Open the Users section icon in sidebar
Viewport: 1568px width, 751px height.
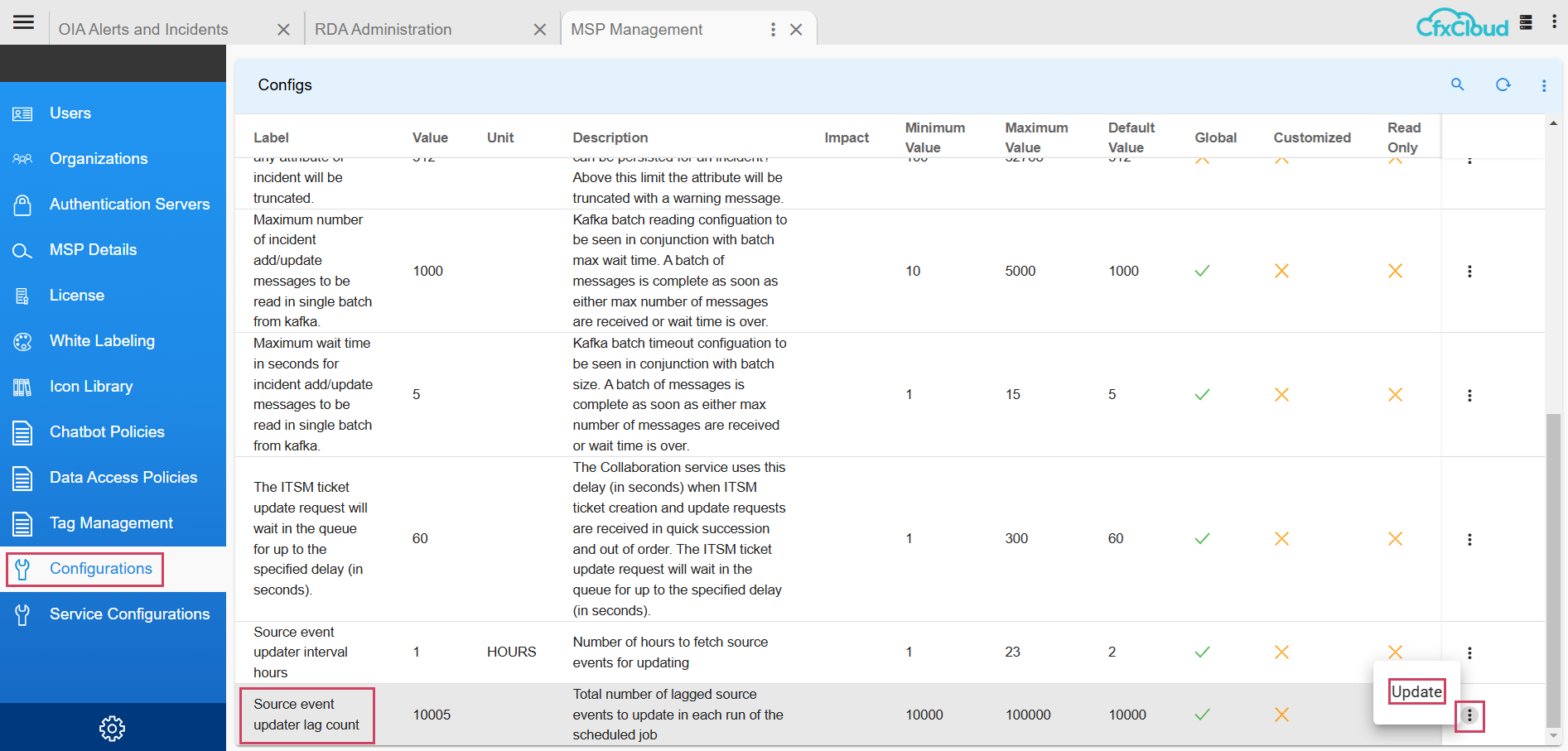23,113
